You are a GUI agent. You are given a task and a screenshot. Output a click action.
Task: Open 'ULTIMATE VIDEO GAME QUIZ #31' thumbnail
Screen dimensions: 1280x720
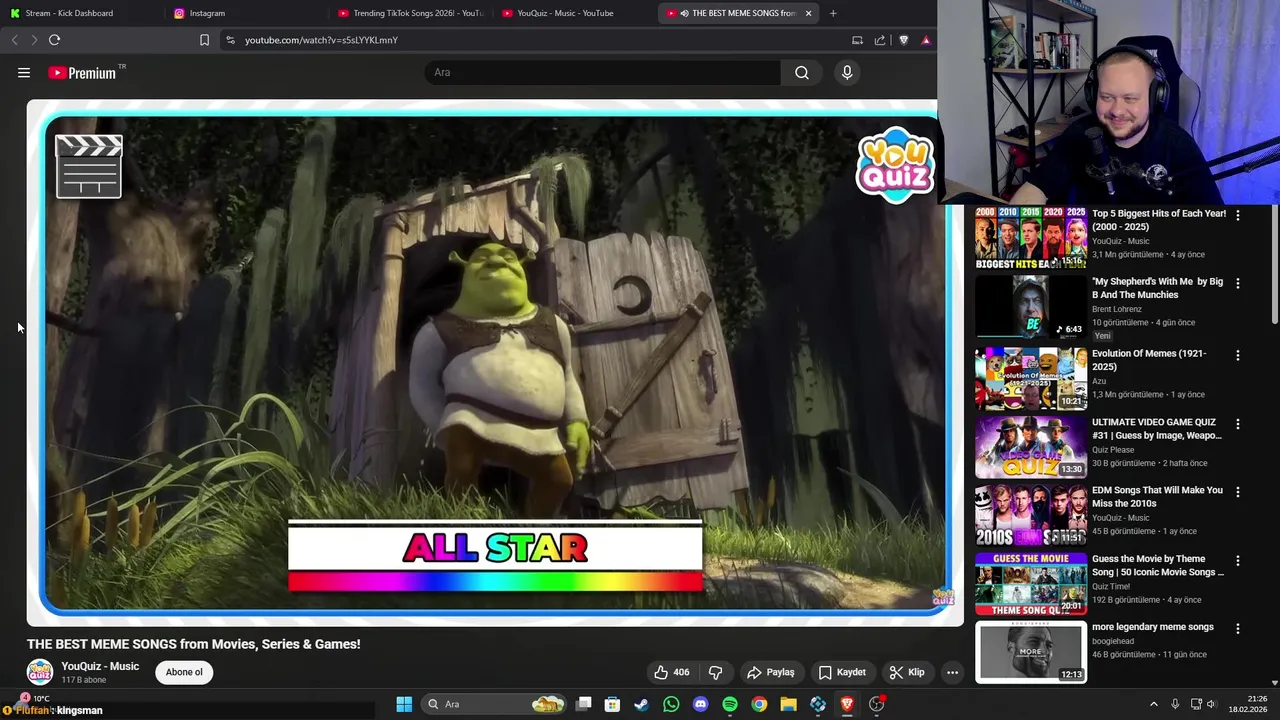(1031, 447)
